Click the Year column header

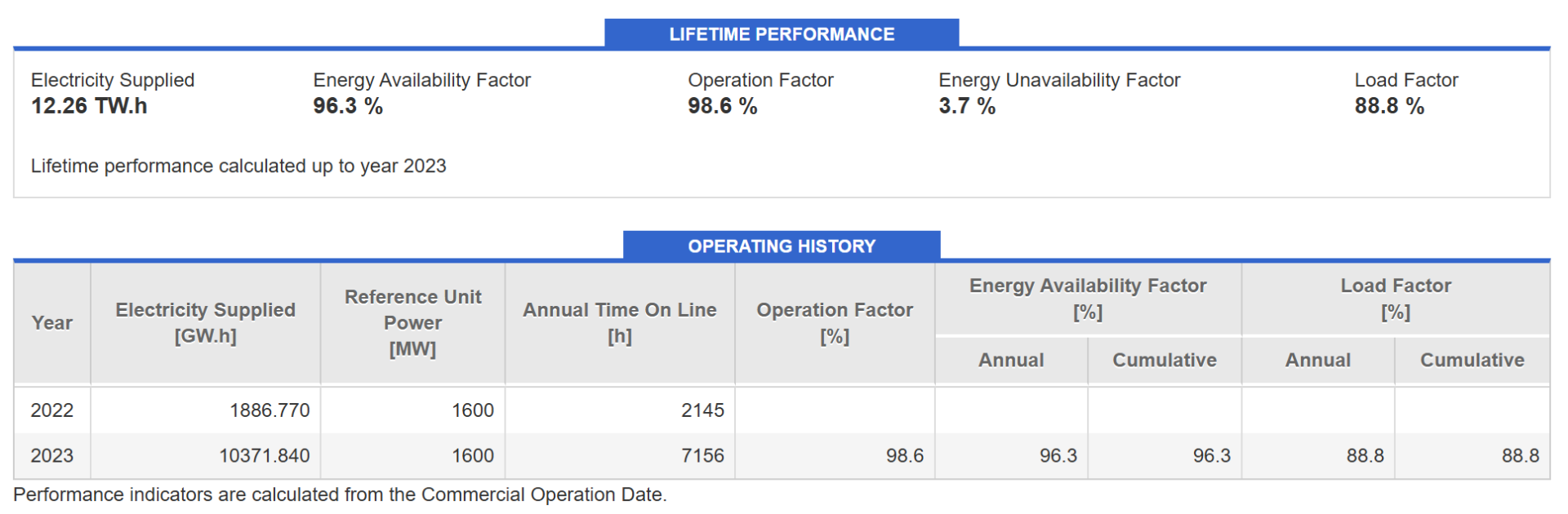(x=52, y=323)
